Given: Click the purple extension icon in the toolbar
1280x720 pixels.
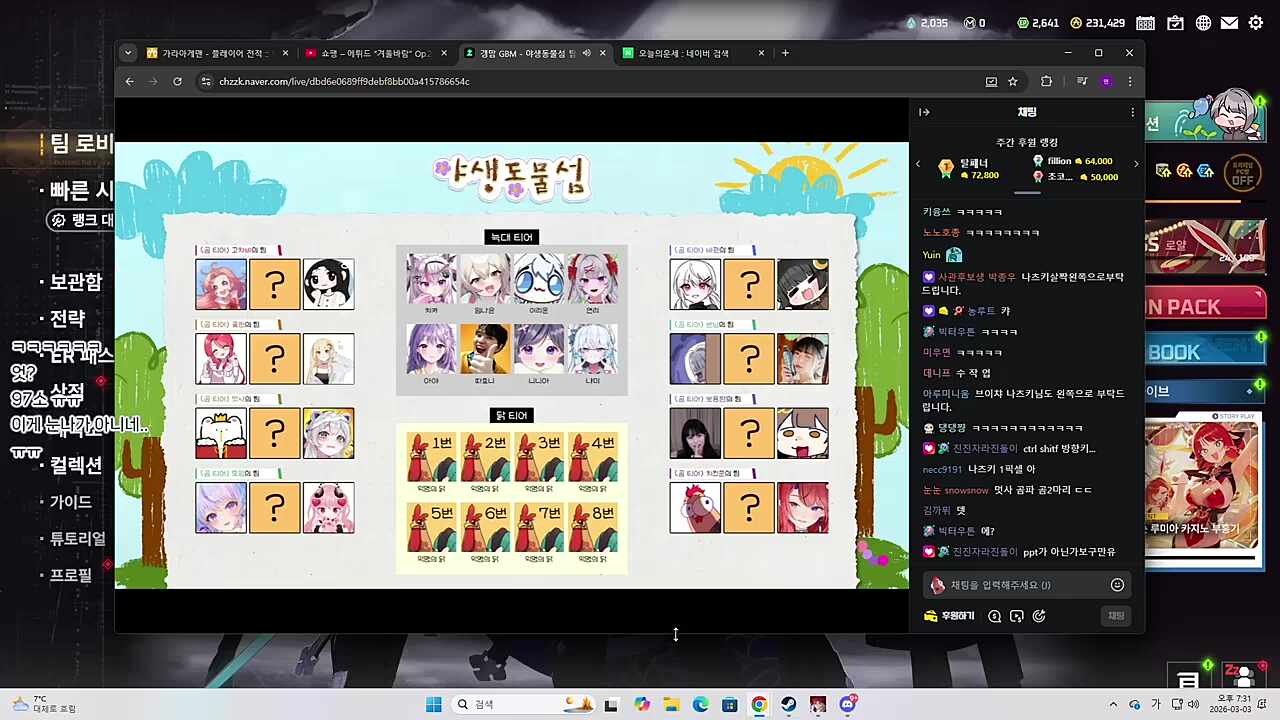Looking at the screenshot, I should (x=1106, y=81).
